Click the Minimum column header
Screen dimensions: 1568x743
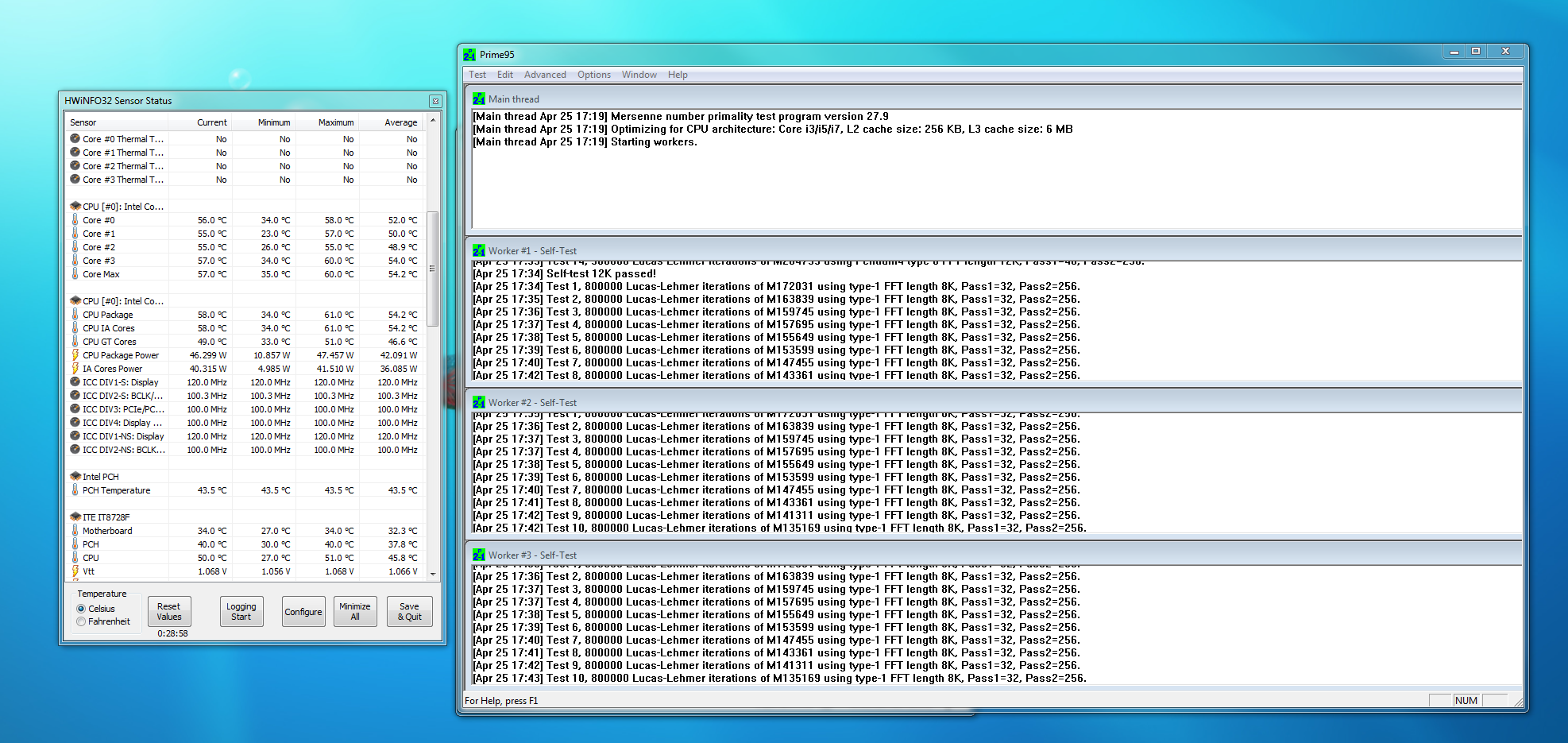264,122
